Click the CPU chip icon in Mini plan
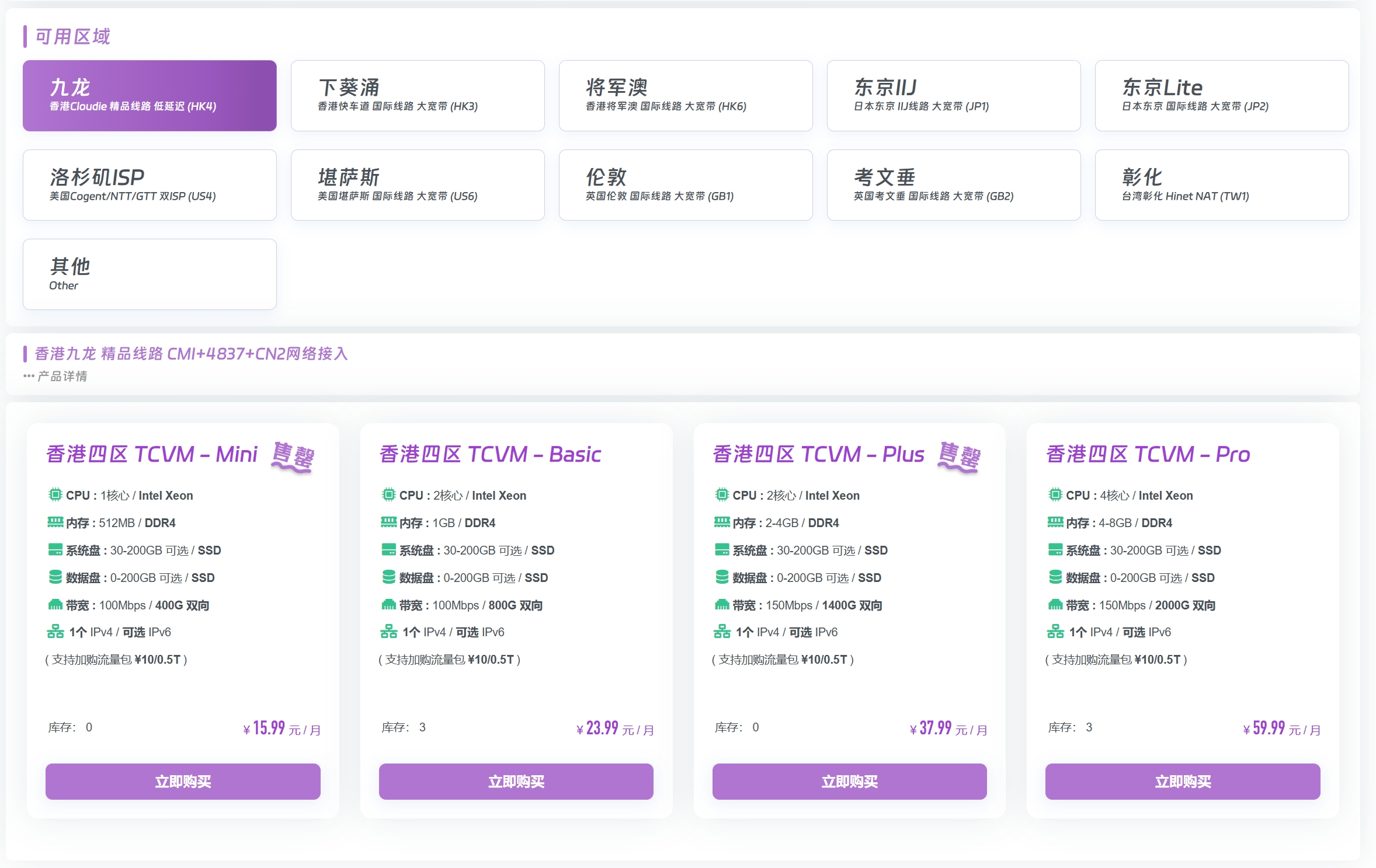Screen dimensions: 1376x868 [x=55, y=495]
